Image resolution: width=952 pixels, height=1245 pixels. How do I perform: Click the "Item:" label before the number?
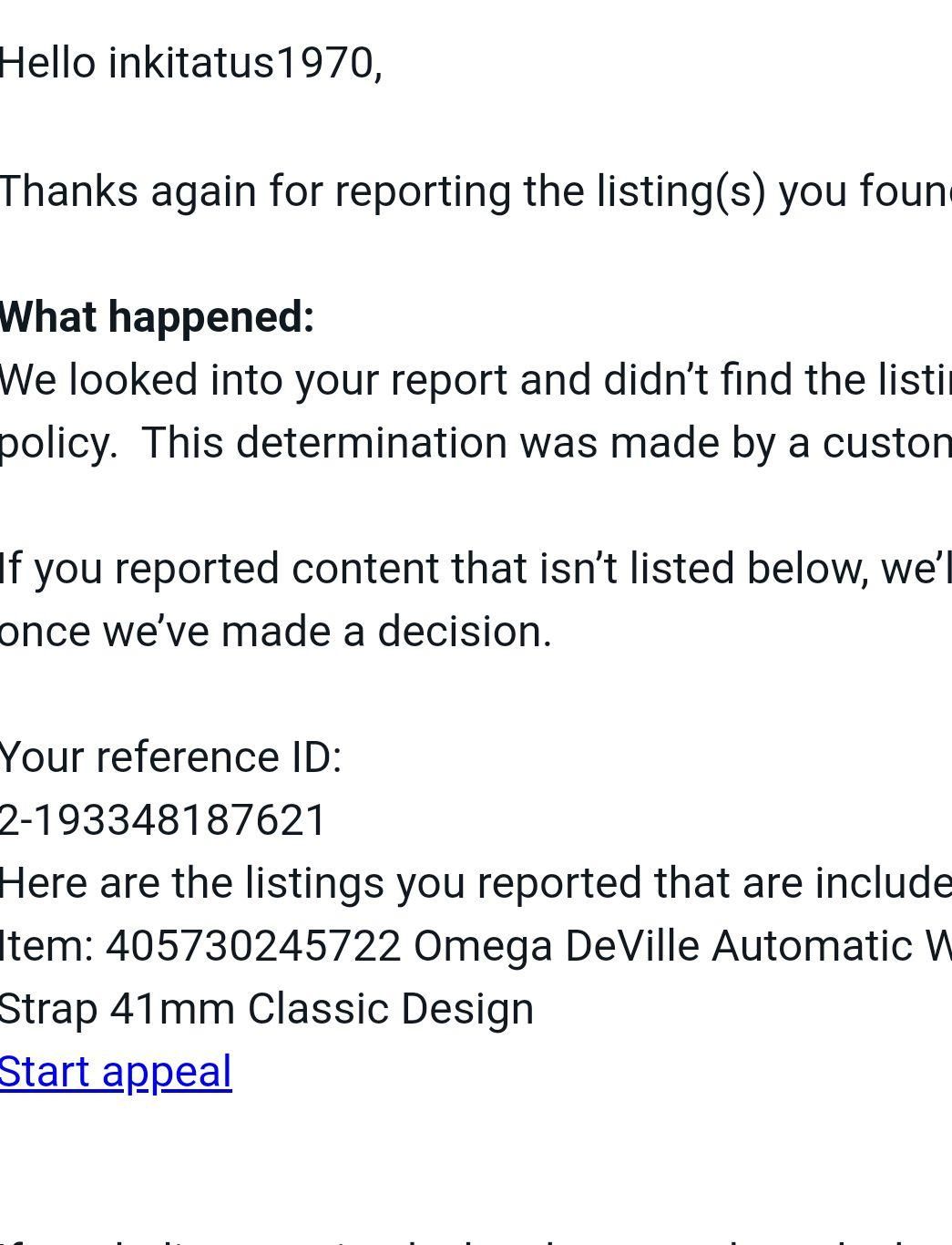click(46, 946)
